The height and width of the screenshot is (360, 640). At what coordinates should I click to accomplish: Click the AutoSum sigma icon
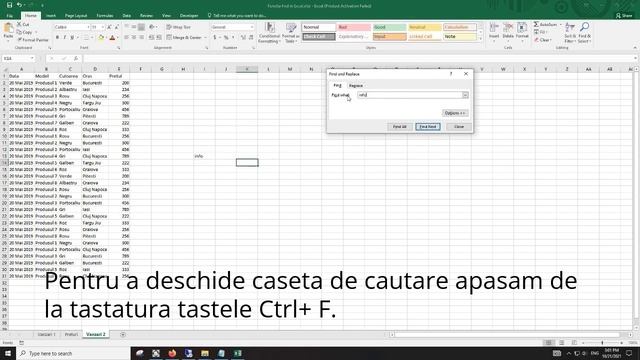[x=536, y=24]
